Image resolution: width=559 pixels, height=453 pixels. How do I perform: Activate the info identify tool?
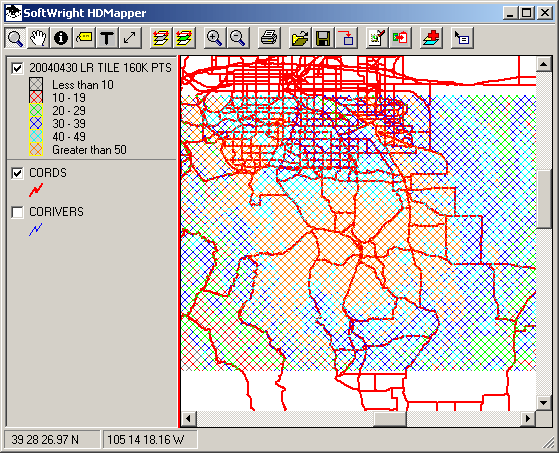61,38
